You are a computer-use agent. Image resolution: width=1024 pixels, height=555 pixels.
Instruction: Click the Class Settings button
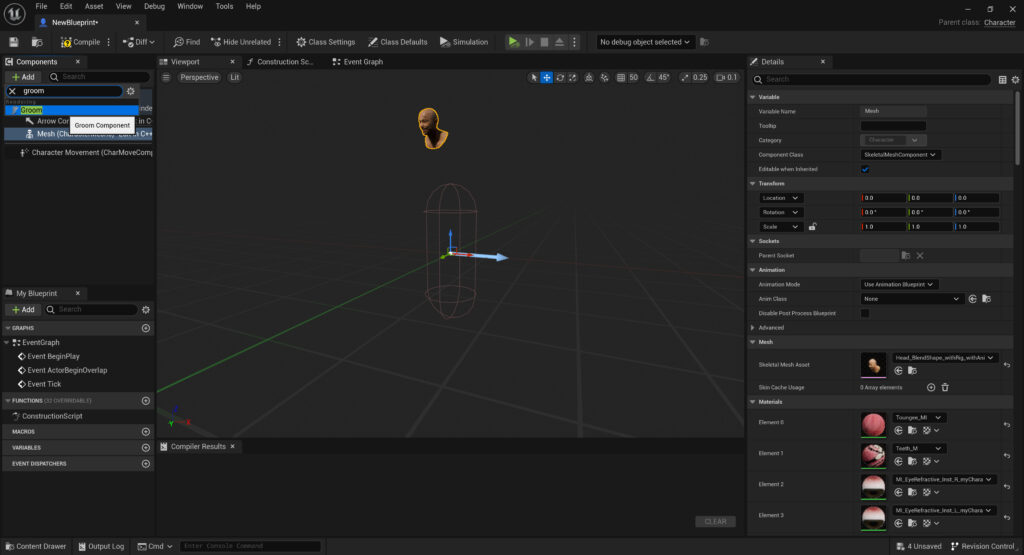tap(325, 42)
